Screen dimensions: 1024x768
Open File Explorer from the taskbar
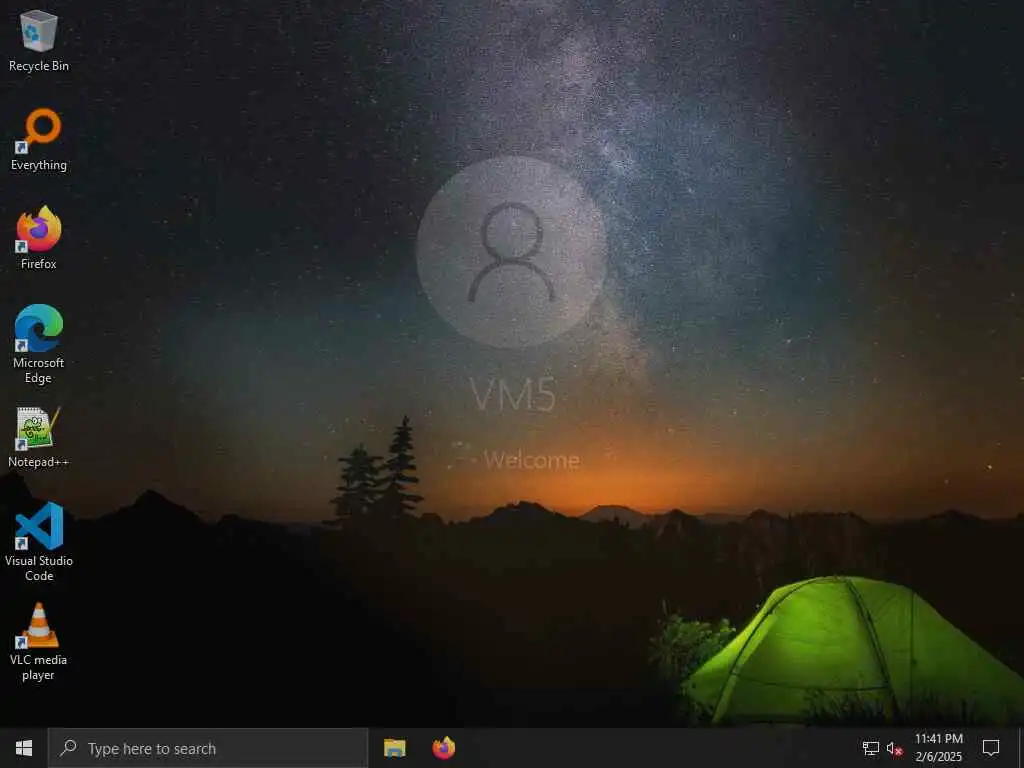pyautogui.click(x=394, y=748)
